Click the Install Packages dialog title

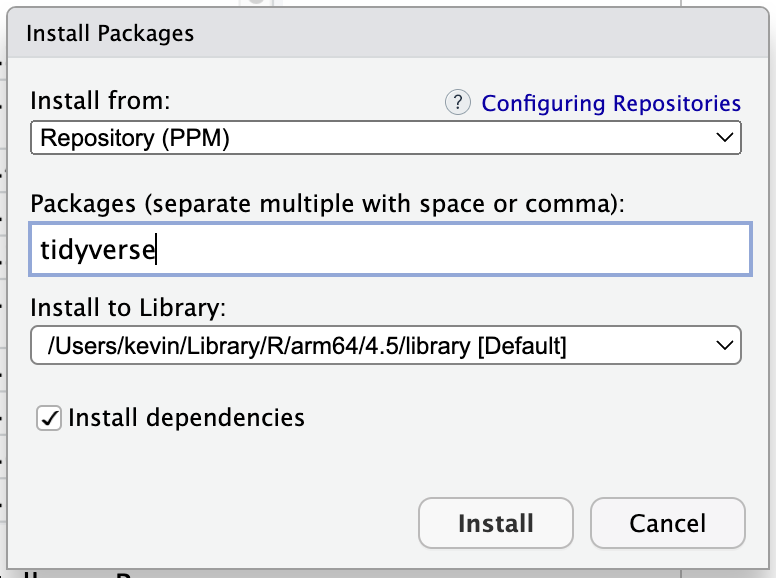(x=110, y=34)
